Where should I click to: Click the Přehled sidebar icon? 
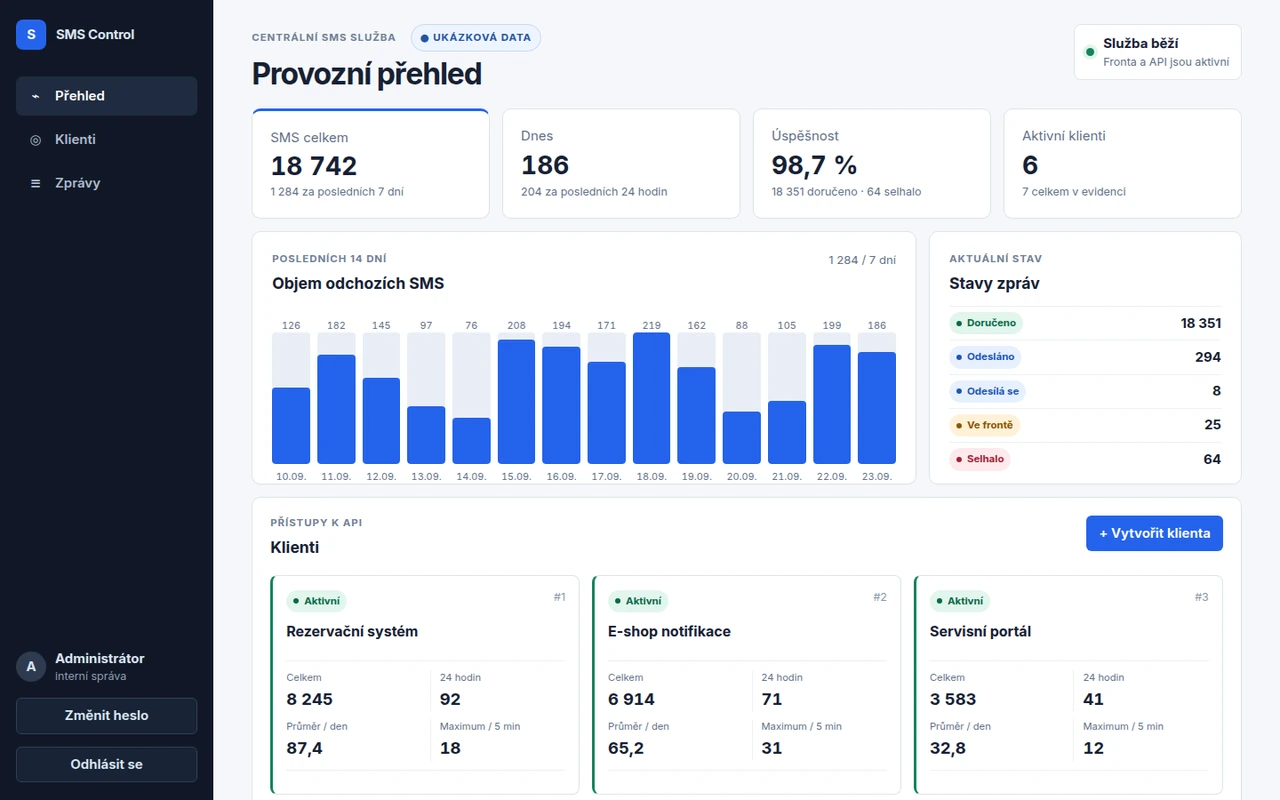click(x=36, y=96)
